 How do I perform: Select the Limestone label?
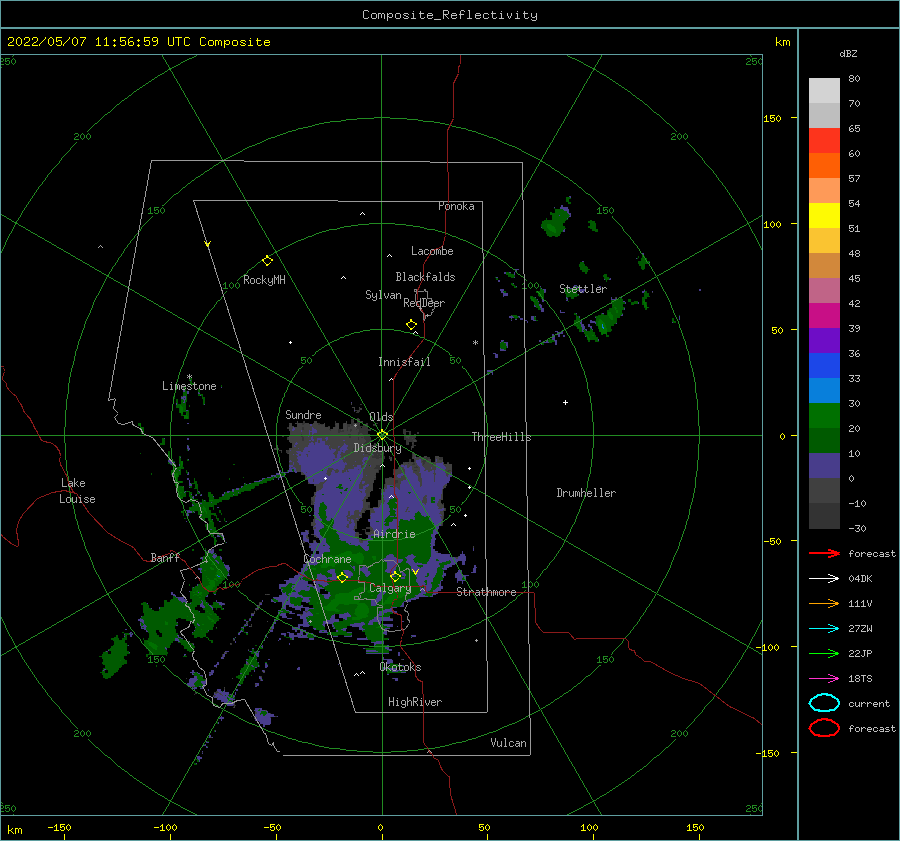click(x=189, y=386)
